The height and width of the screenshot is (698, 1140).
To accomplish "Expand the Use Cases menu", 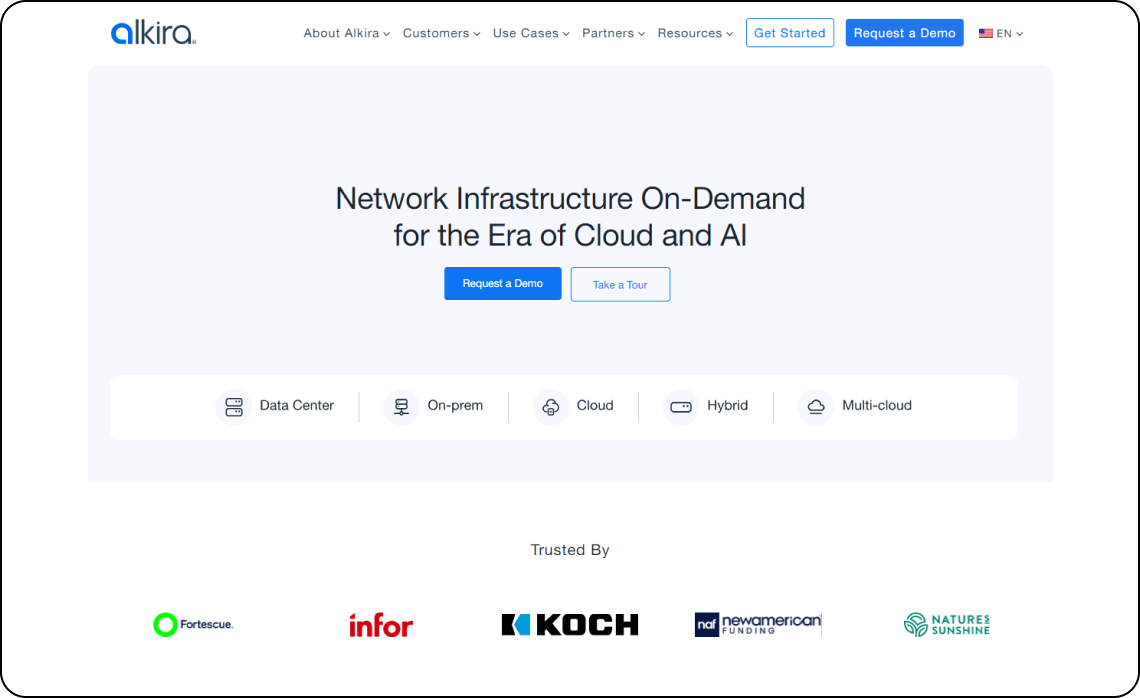I will click(531, 33).
